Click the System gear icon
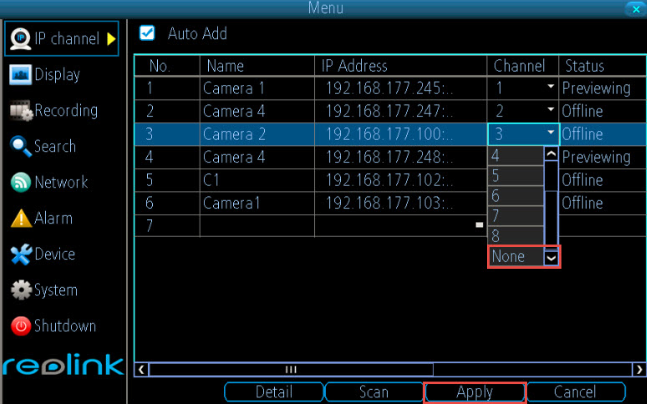The image size is (647, 404). [21, 290]
